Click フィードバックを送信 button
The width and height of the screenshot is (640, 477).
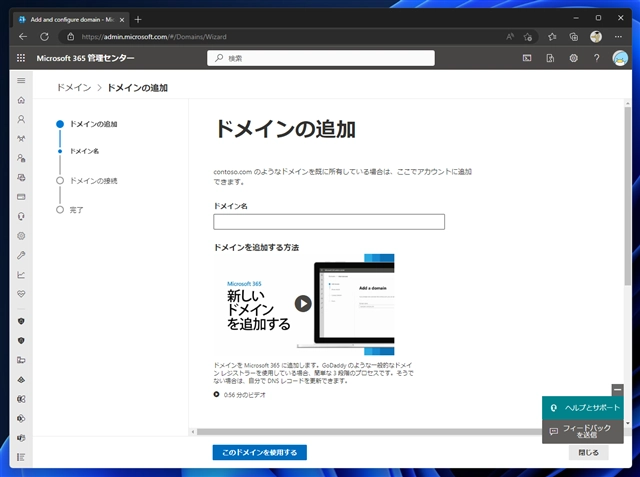click(x=583, y=431)
